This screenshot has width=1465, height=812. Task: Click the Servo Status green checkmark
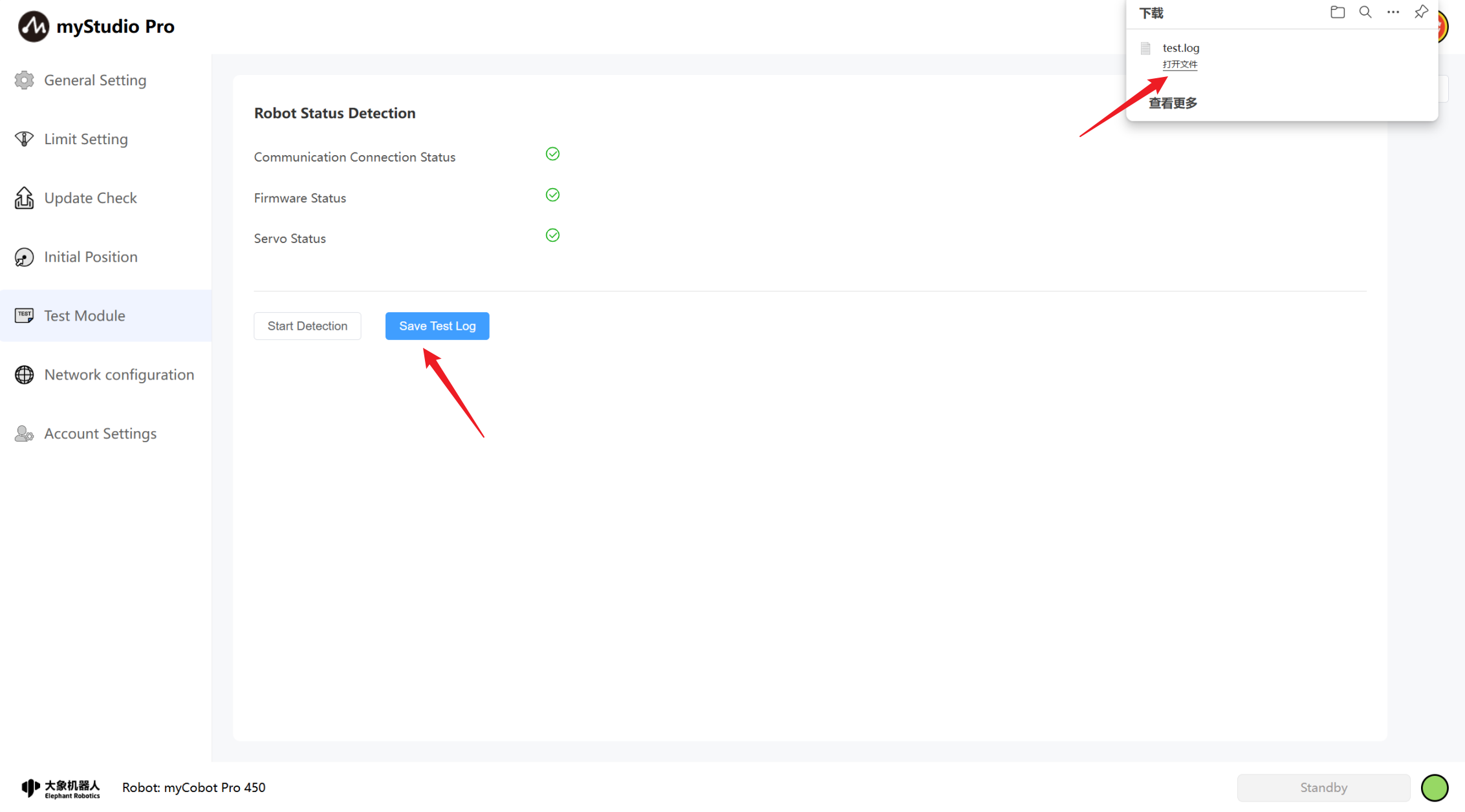pyautogui.click(x=552, y=235)
